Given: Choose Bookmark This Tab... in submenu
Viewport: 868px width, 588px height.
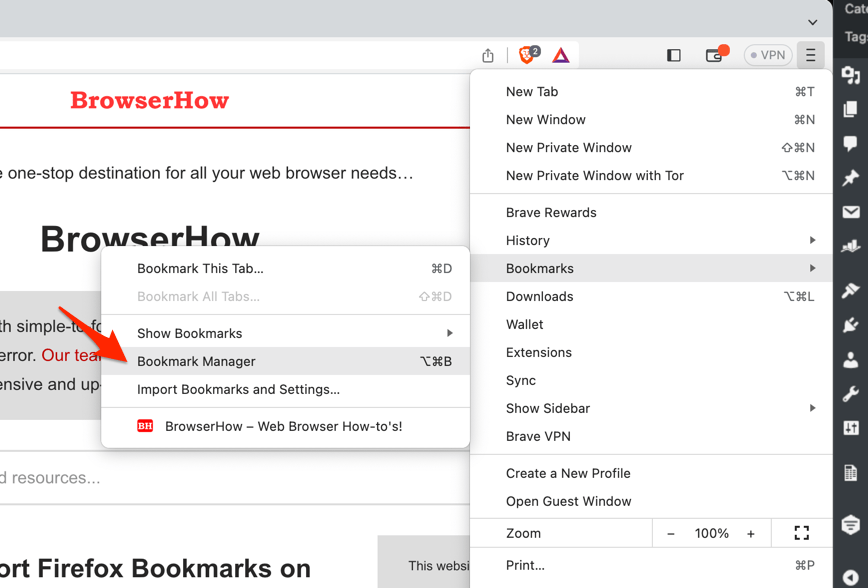Looking at the screenshot, I should point(286,269).
